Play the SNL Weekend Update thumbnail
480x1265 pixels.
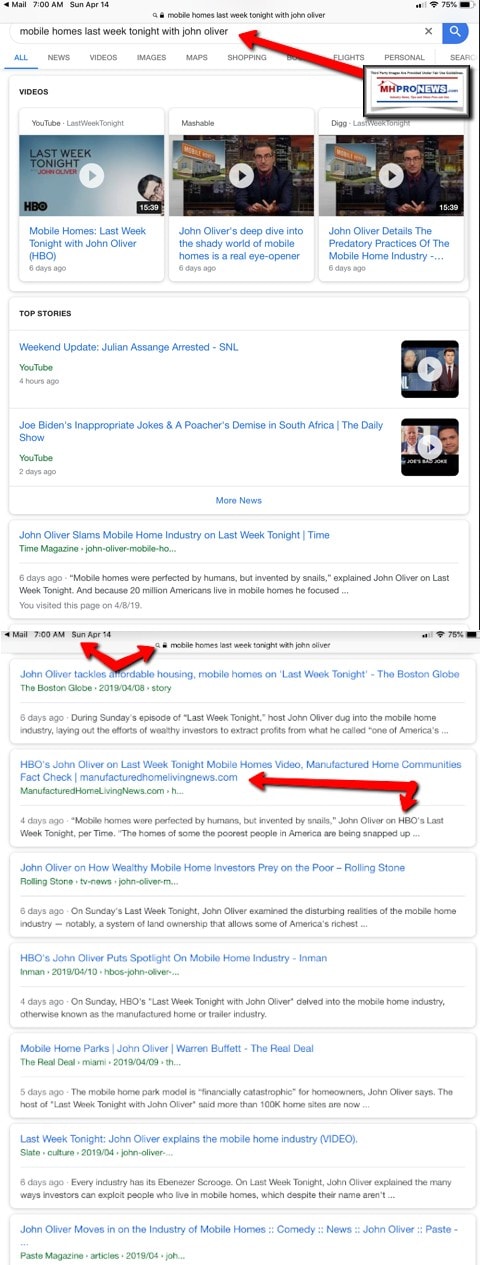(x=429, y=370)
